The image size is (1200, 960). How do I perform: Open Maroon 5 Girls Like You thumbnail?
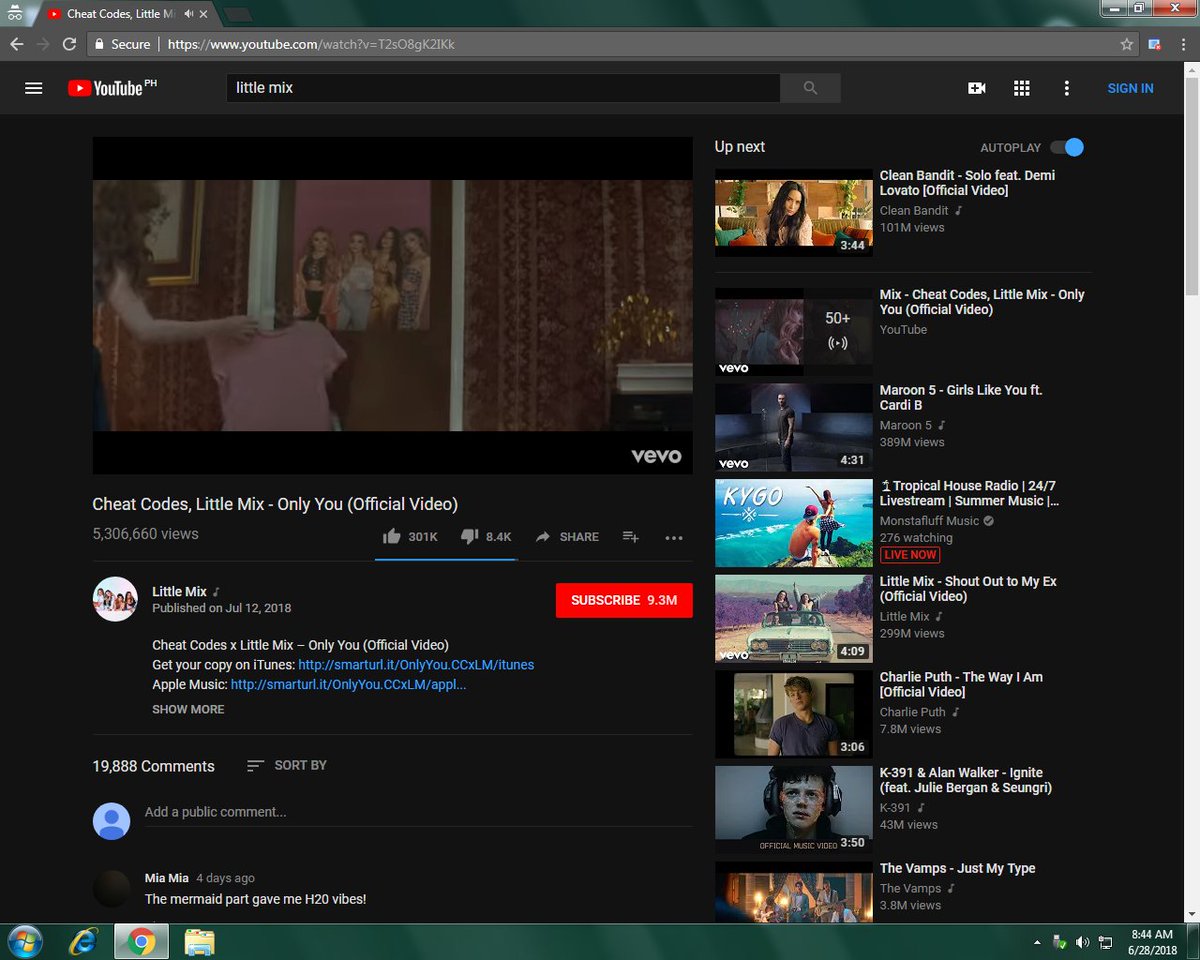pyautogui.click(x=794, y=427)
